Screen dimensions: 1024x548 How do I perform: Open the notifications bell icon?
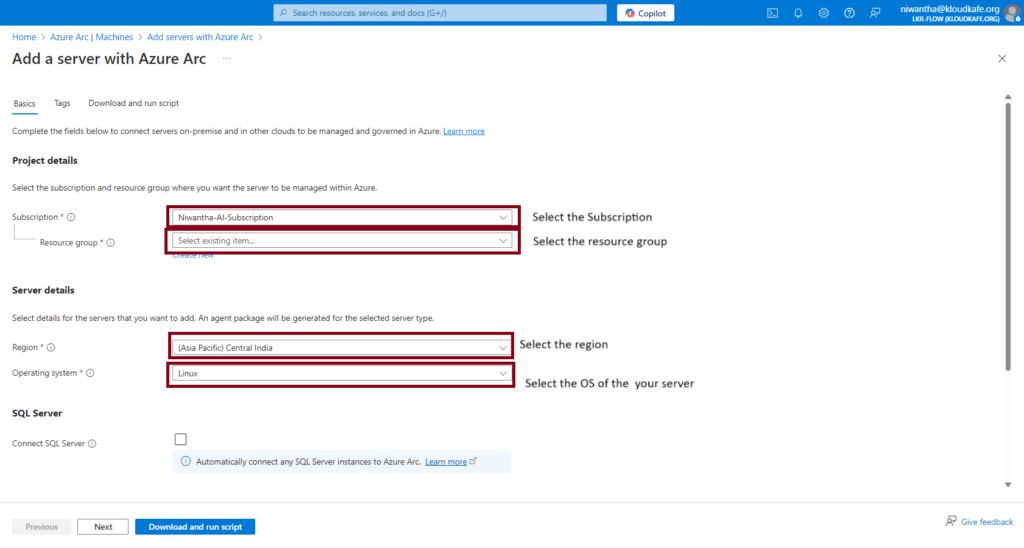click(x=798, y=13)
